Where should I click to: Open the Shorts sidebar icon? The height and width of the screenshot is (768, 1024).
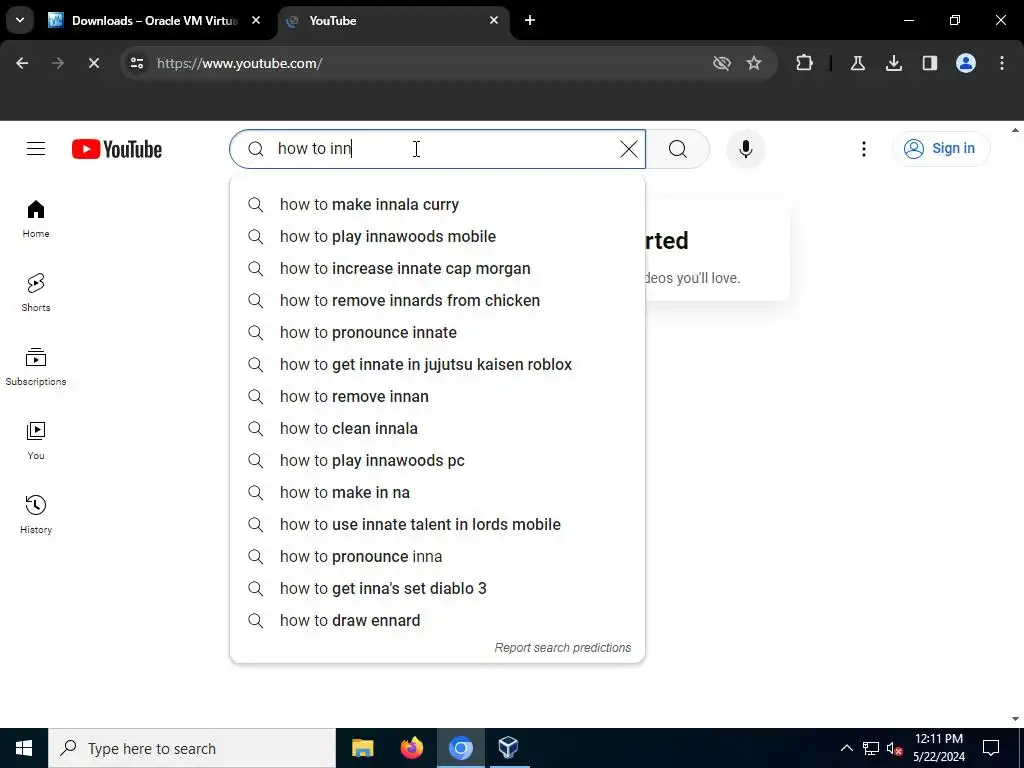point(36,293)
